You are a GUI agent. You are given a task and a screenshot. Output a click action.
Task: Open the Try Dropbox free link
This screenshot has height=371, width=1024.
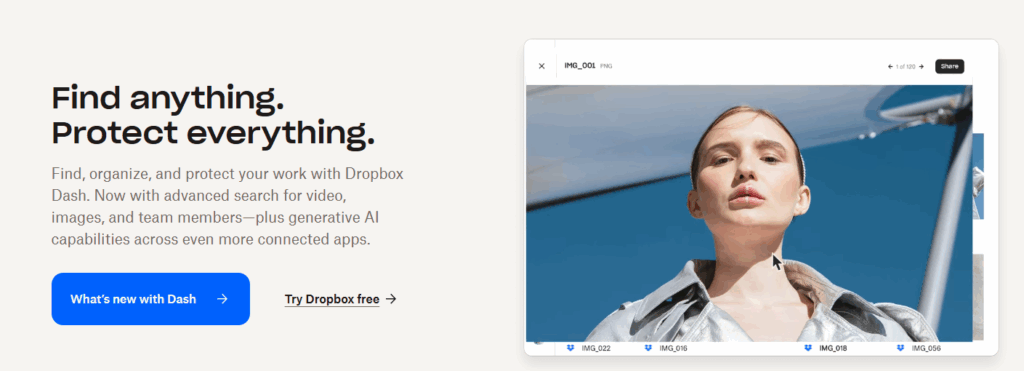[x=340, y=299]
